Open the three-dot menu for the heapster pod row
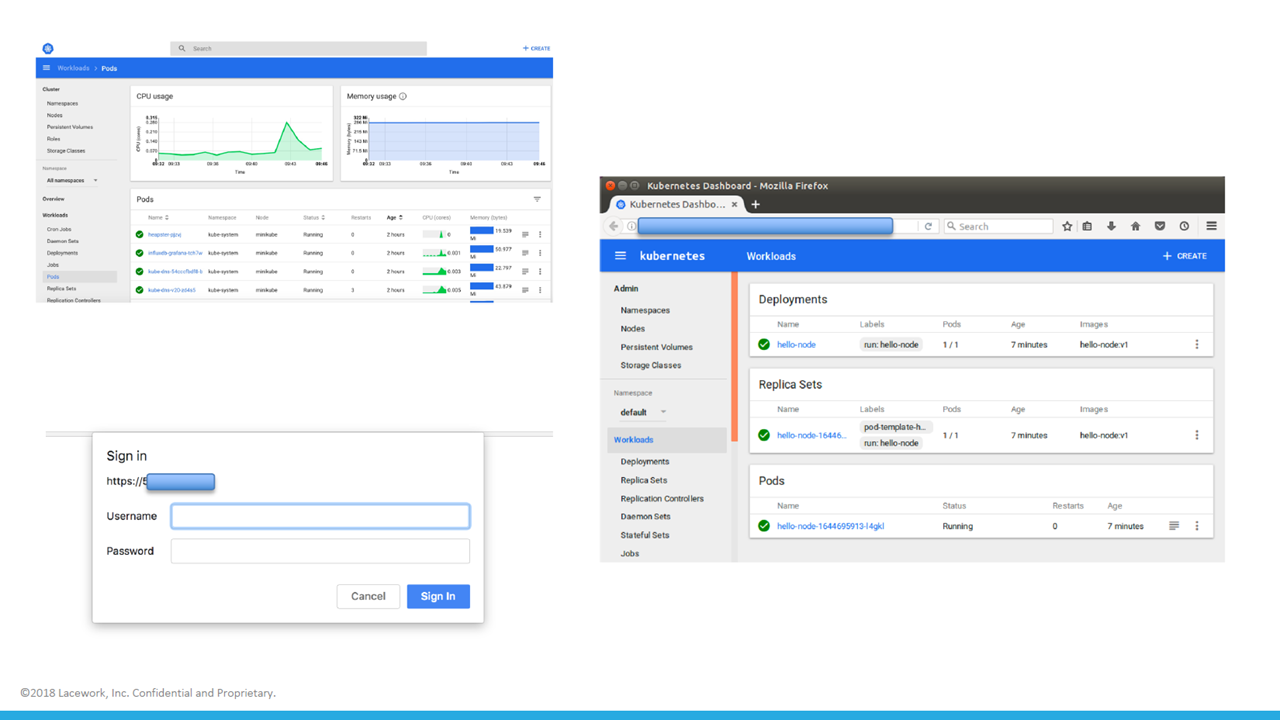1280x720 pixels. [x=540, y=235]
